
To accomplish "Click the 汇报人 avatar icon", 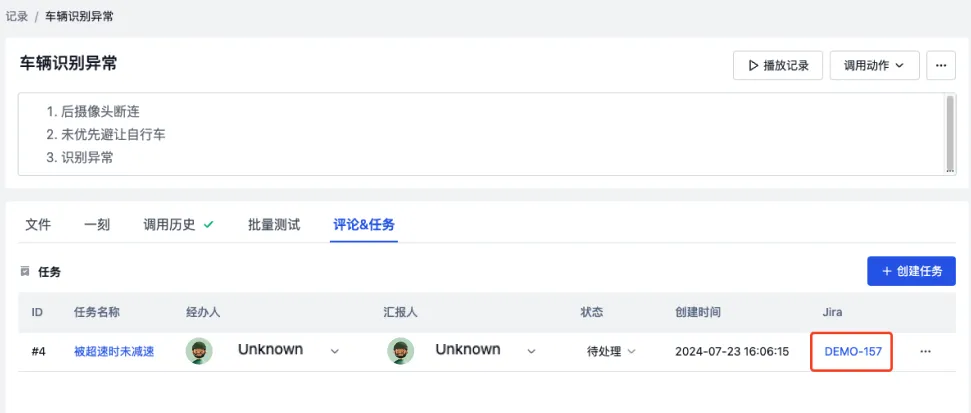I will tap(401, 351).
